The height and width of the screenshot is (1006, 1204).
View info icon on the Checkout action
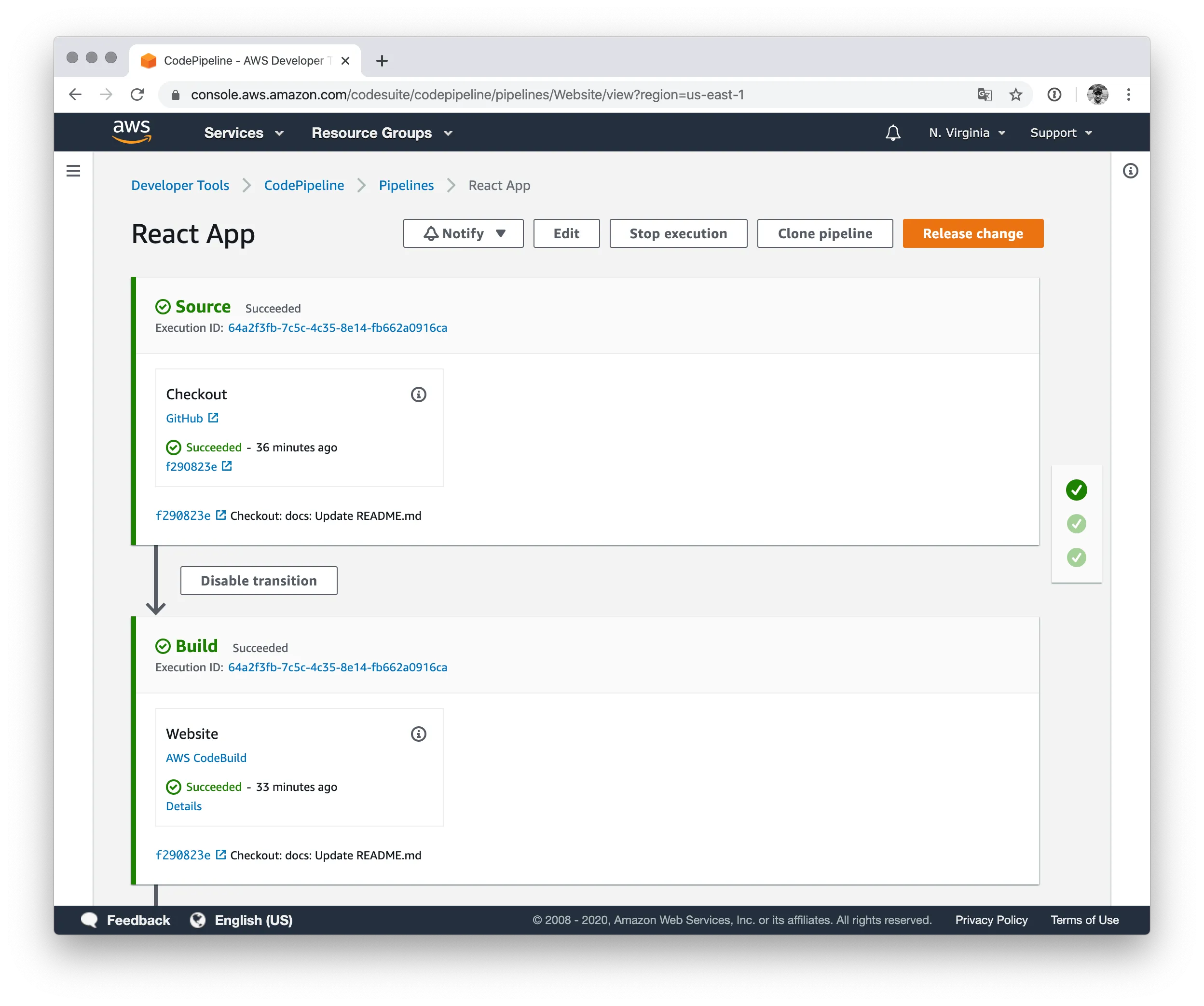tap(418, 394)
